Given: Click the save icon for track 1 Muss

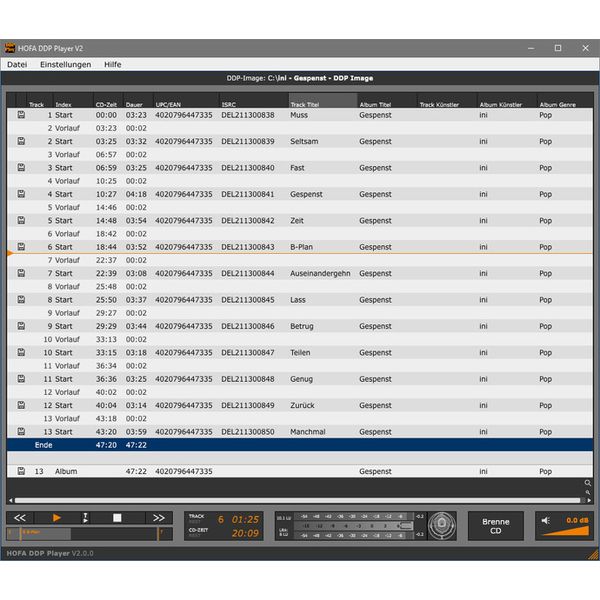Looking at the screenshot, I should coord(21,115).
